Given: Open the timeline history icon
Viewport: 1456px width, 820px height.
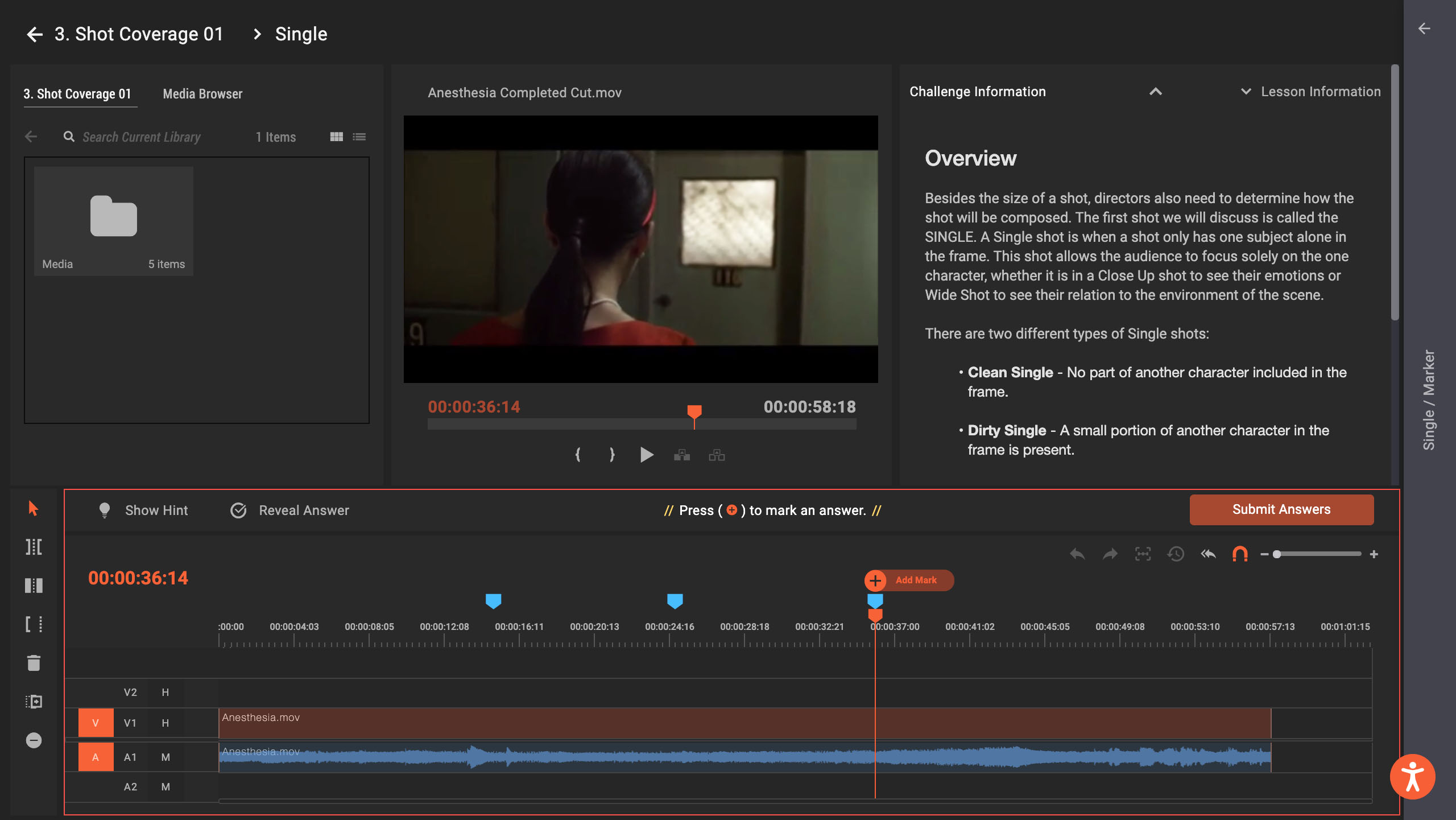Looking at the screenshot, I should point(1175,553).
